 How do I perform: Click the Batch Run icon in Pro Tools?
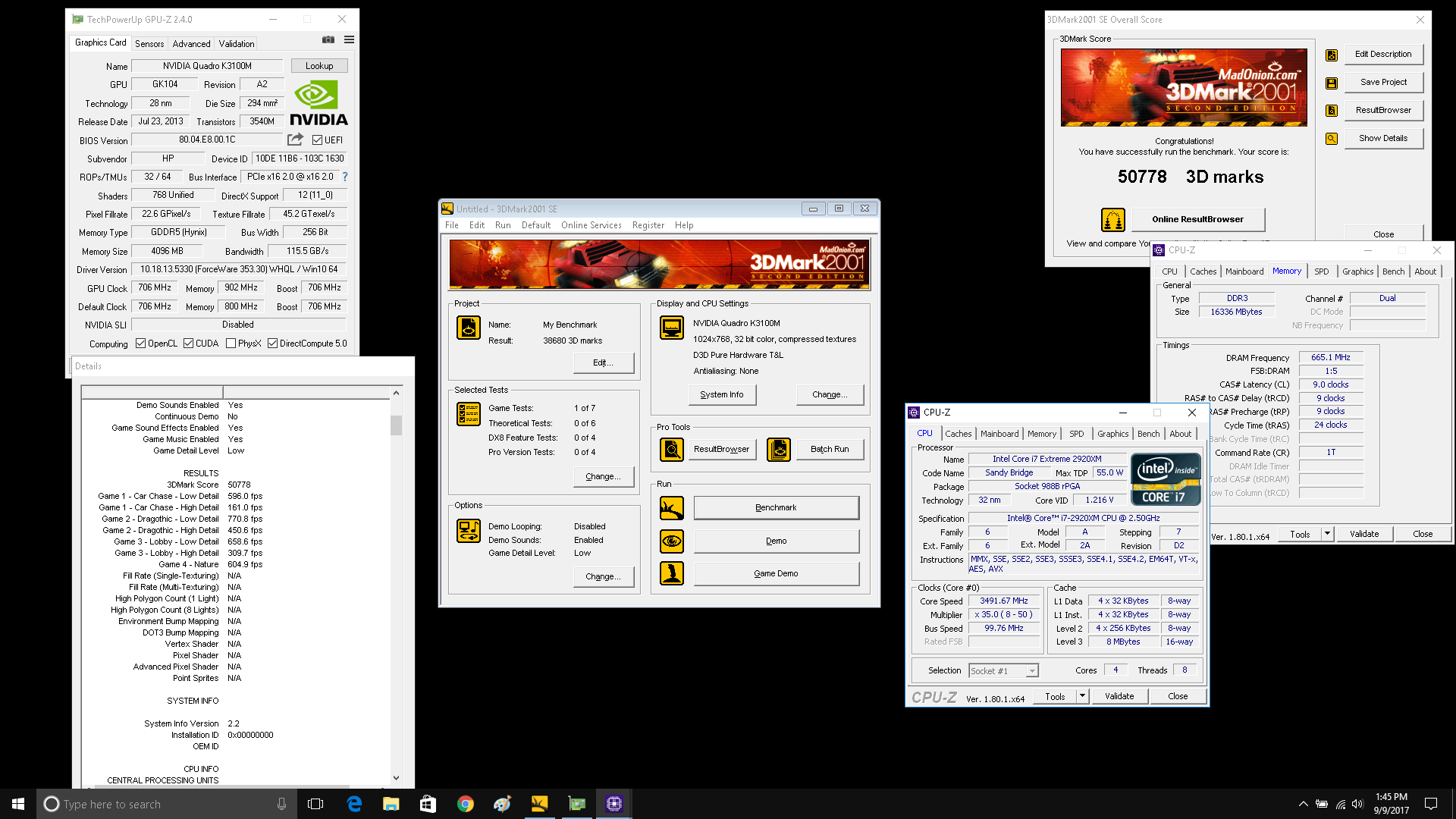tap(779, 450)
